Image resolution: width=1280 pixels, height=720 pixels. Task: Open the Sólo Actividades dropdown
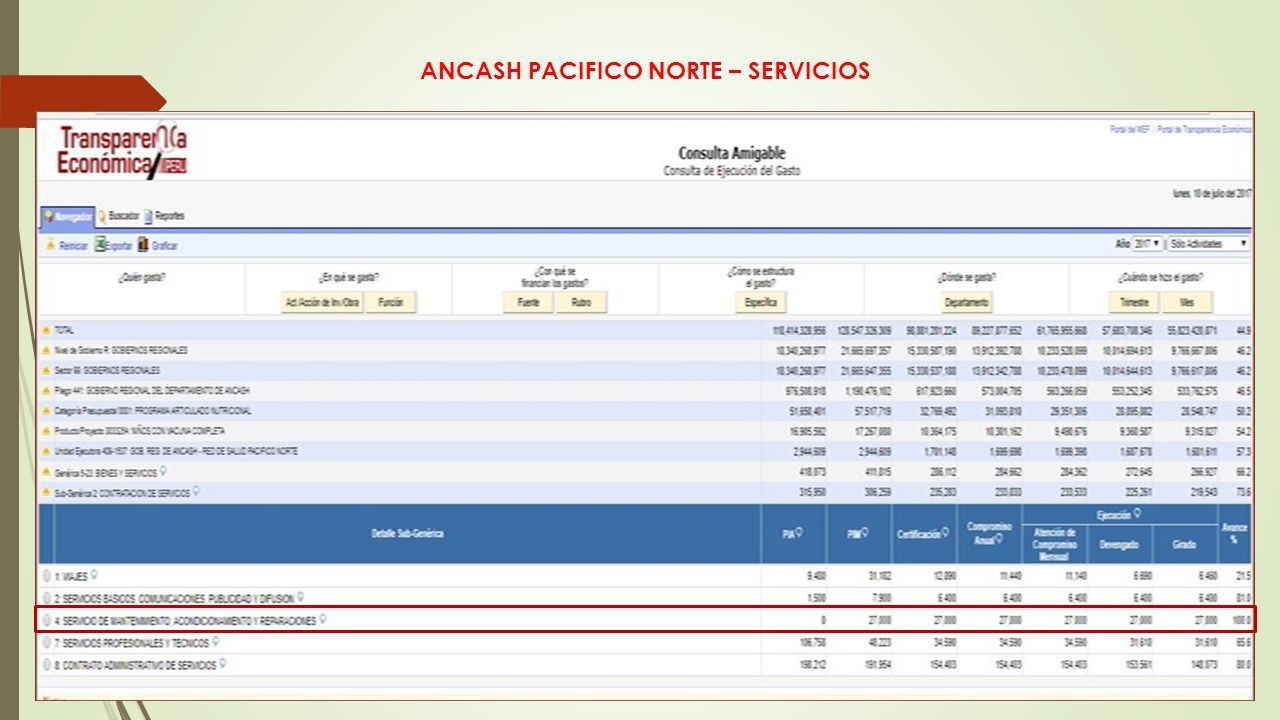[x=1209, y=244]
